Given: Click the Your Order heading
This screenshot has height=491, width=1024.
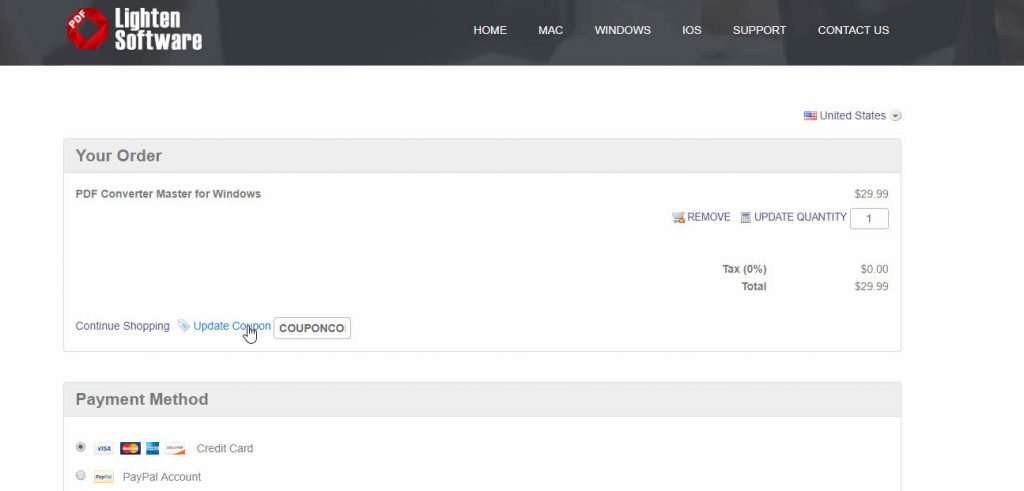Looking at the screenshot, I should click(x=118, y=155).
